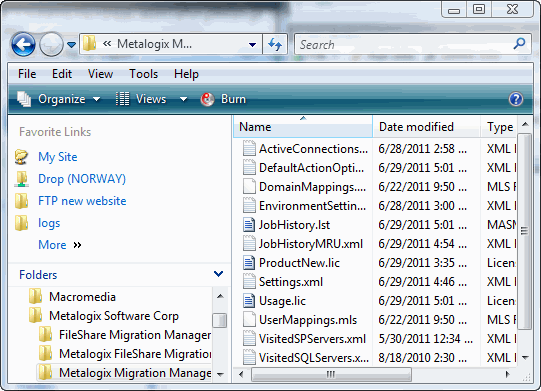Open the File menu
Viewport: 541px width, 391px height.
coord(27,74)
